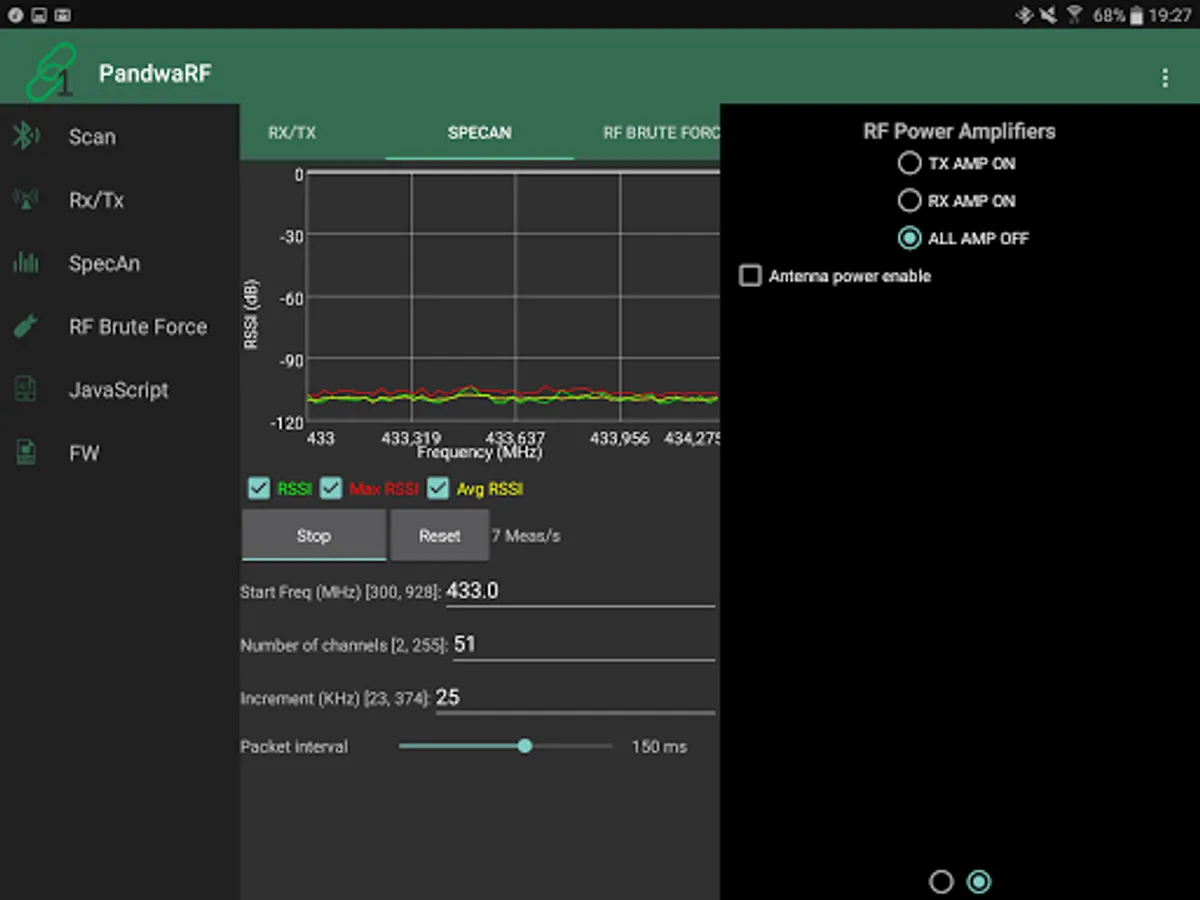Switch to the RF BRUTE FORCE tab
Image resolution: width=1200 pixels, height=900 pixels.
661,133
